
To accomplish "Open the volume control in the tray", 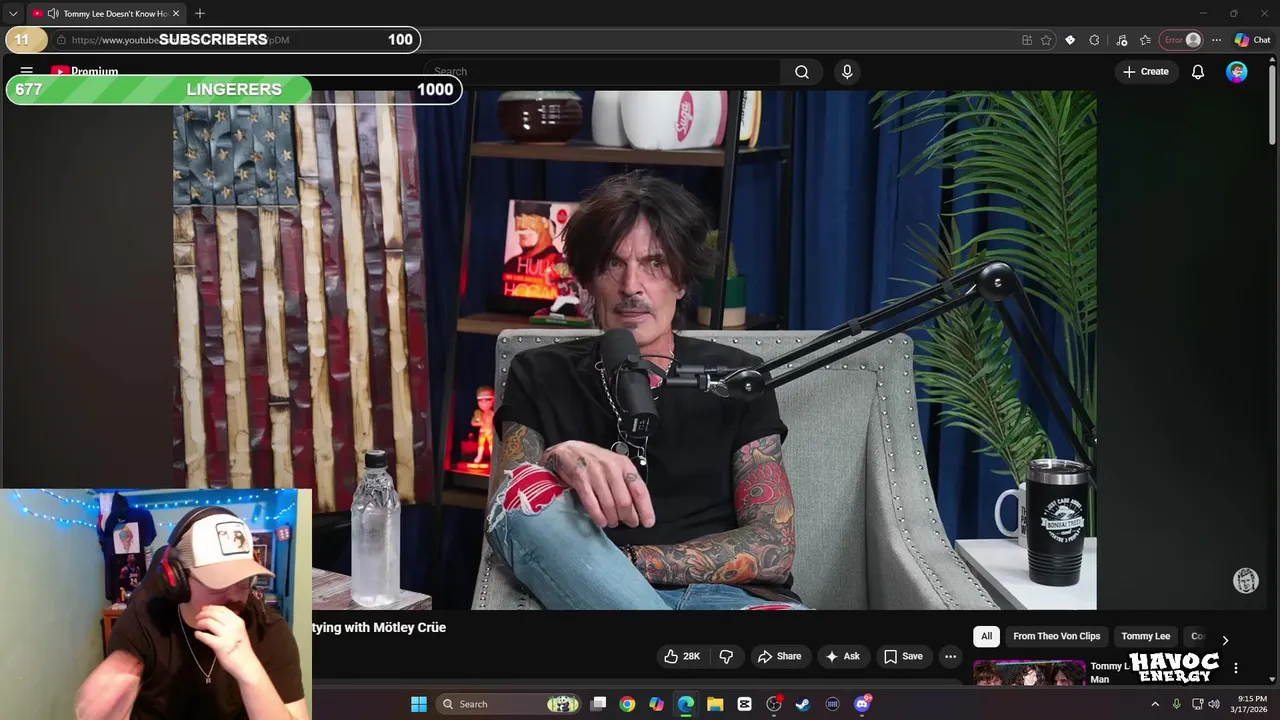I will click(1214, 704).
